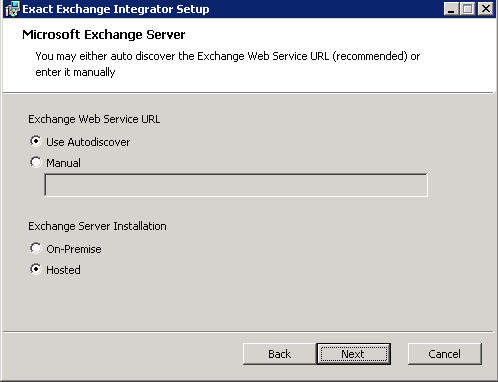Cancel the setup wizard
The width and height of the screenshot is (498, 382).
(445, 354)
